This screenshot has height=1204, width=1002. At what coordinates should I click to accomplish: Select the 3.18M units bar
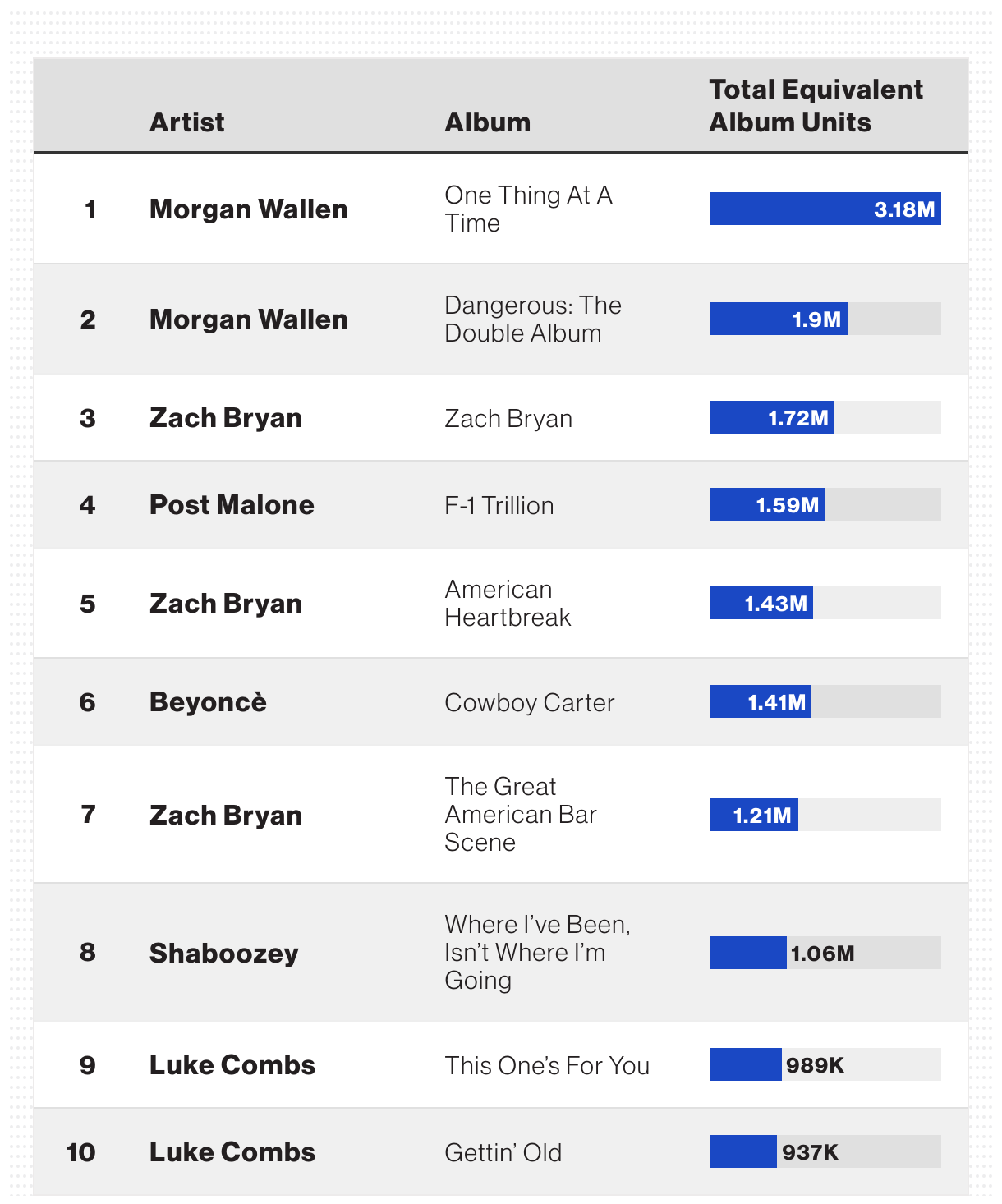[x=825, y=209]
